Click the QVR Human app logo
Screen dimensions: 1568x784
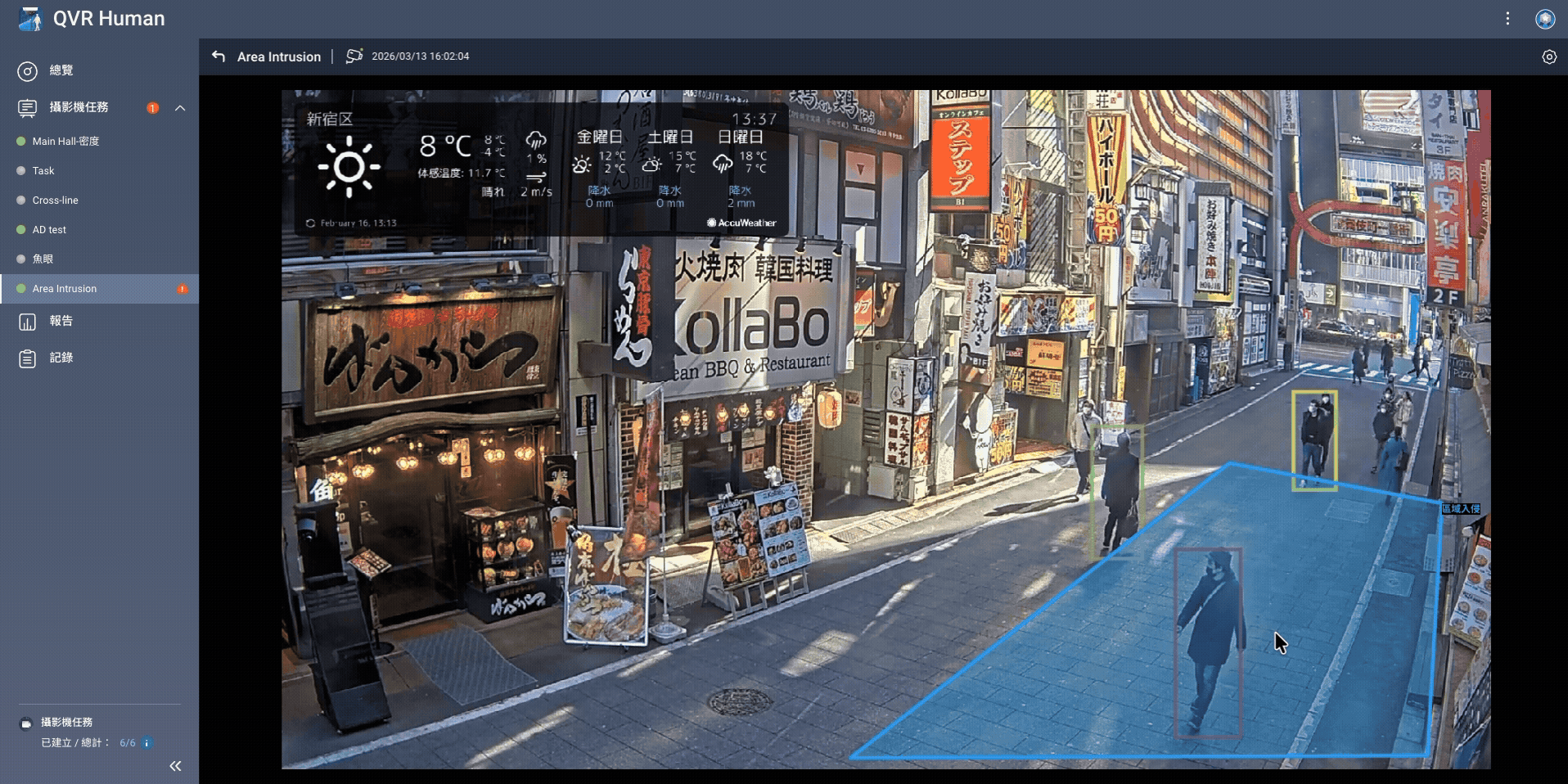coord(30,19)
